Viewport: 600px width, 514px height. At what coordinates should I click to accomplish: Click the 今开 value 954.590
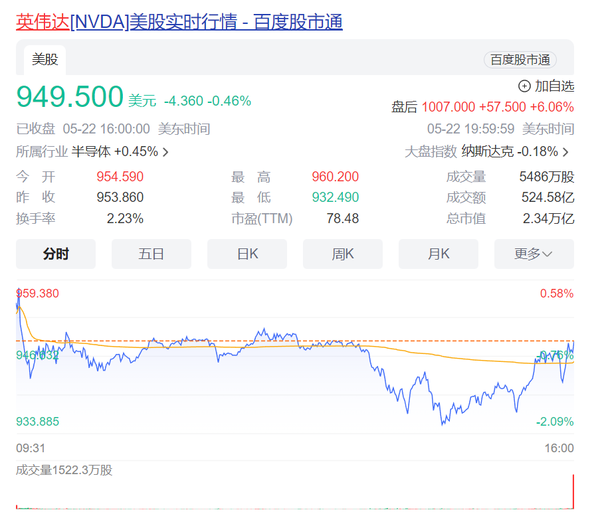pos(120,176)
